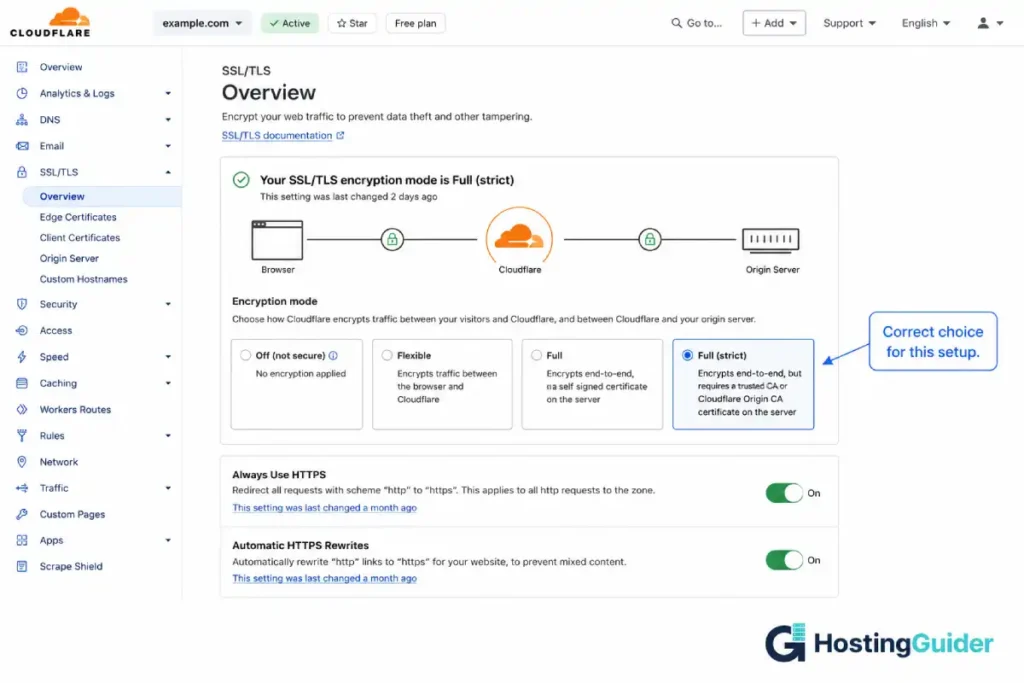
Task: Select the Full (strict) radio button
Action: coord(687,355)
